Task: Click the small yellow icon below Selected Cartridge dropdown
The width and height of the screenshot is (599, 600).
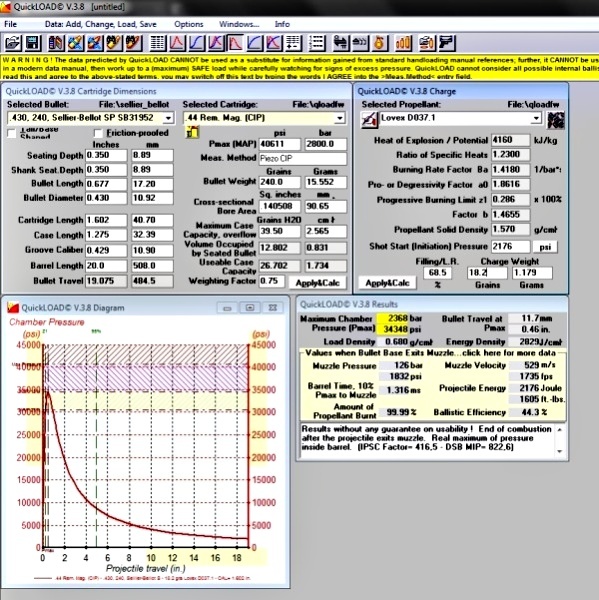Action: (192, 132)
